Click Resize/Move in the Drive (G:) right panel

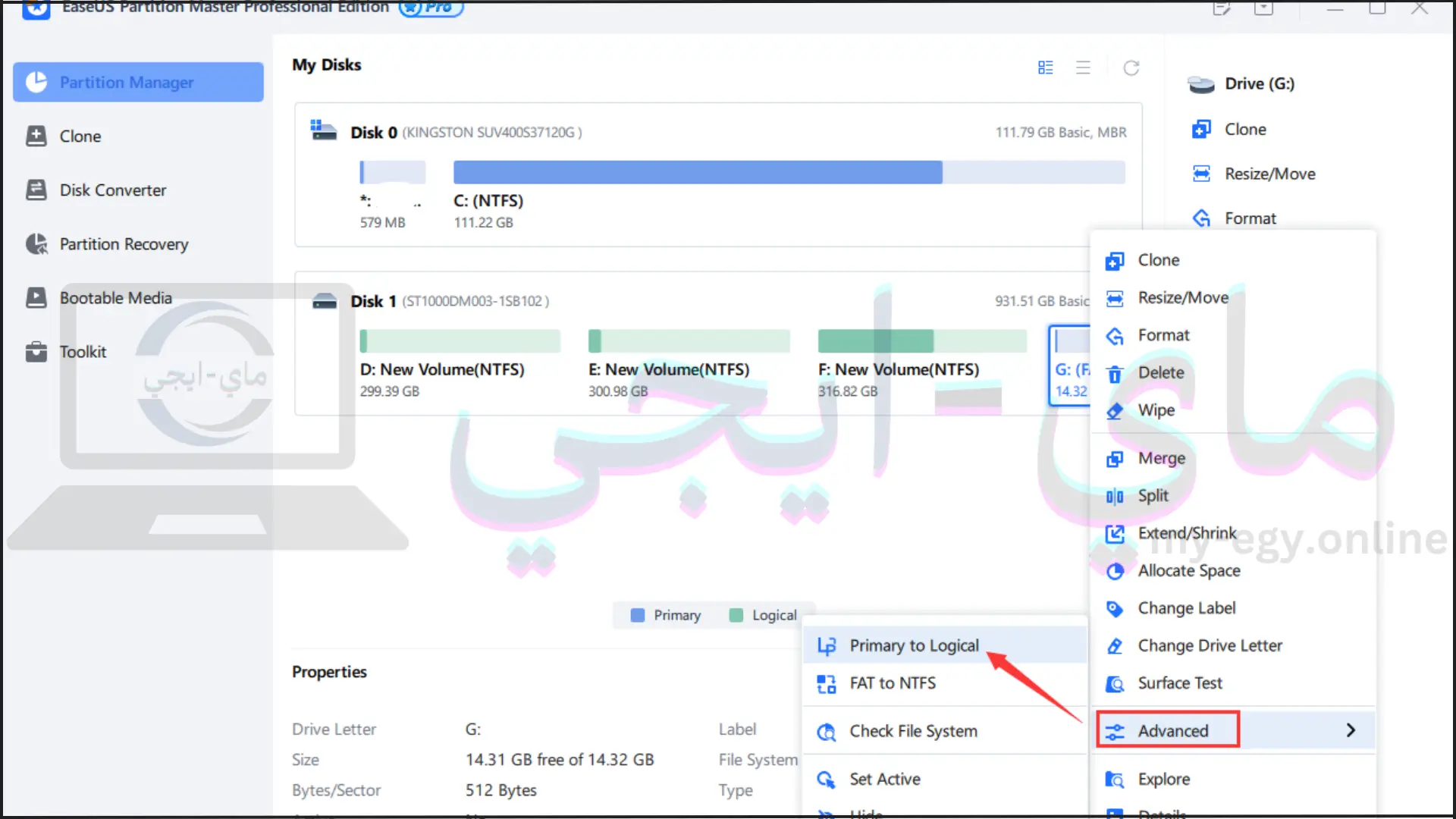click(x=1269, y=174)
